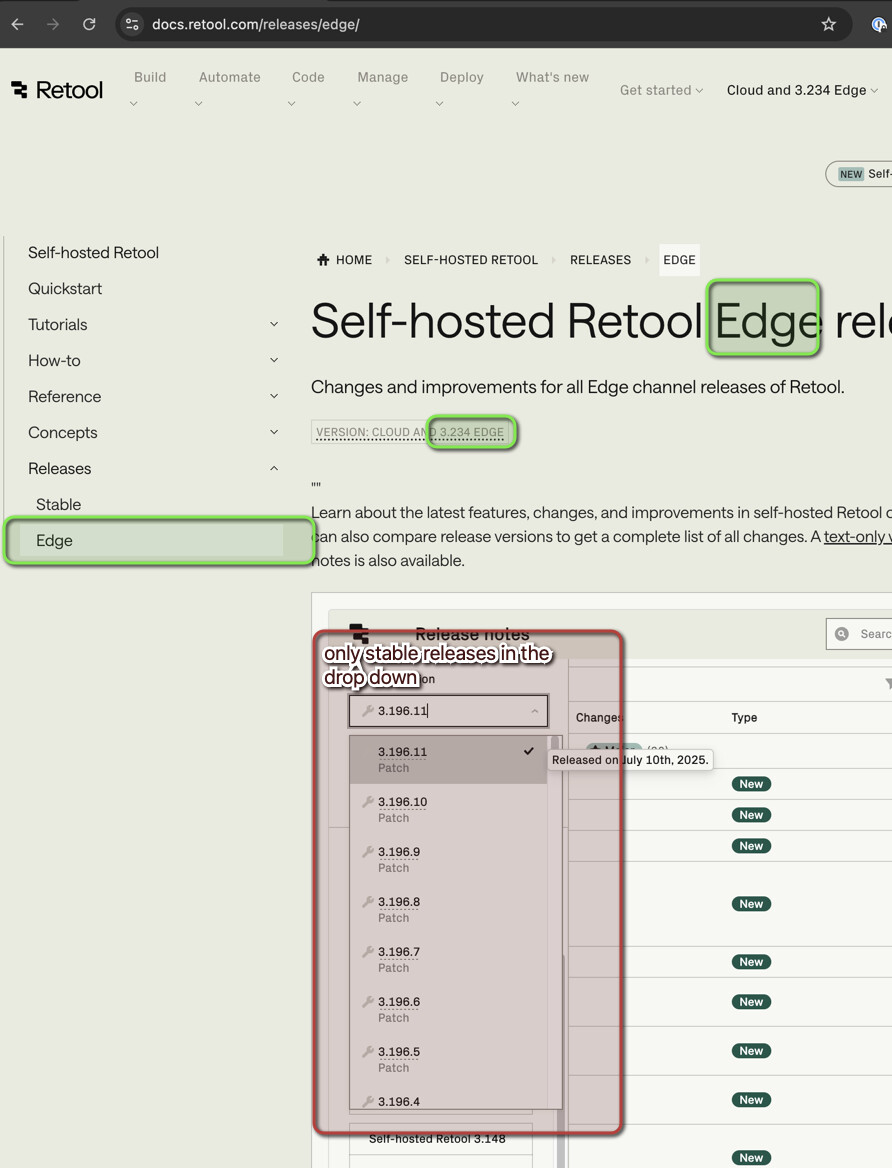Click the search magnifier icon in release notes
The width and height of the screenshot is (892, 1168).
[x=842, y=634]
